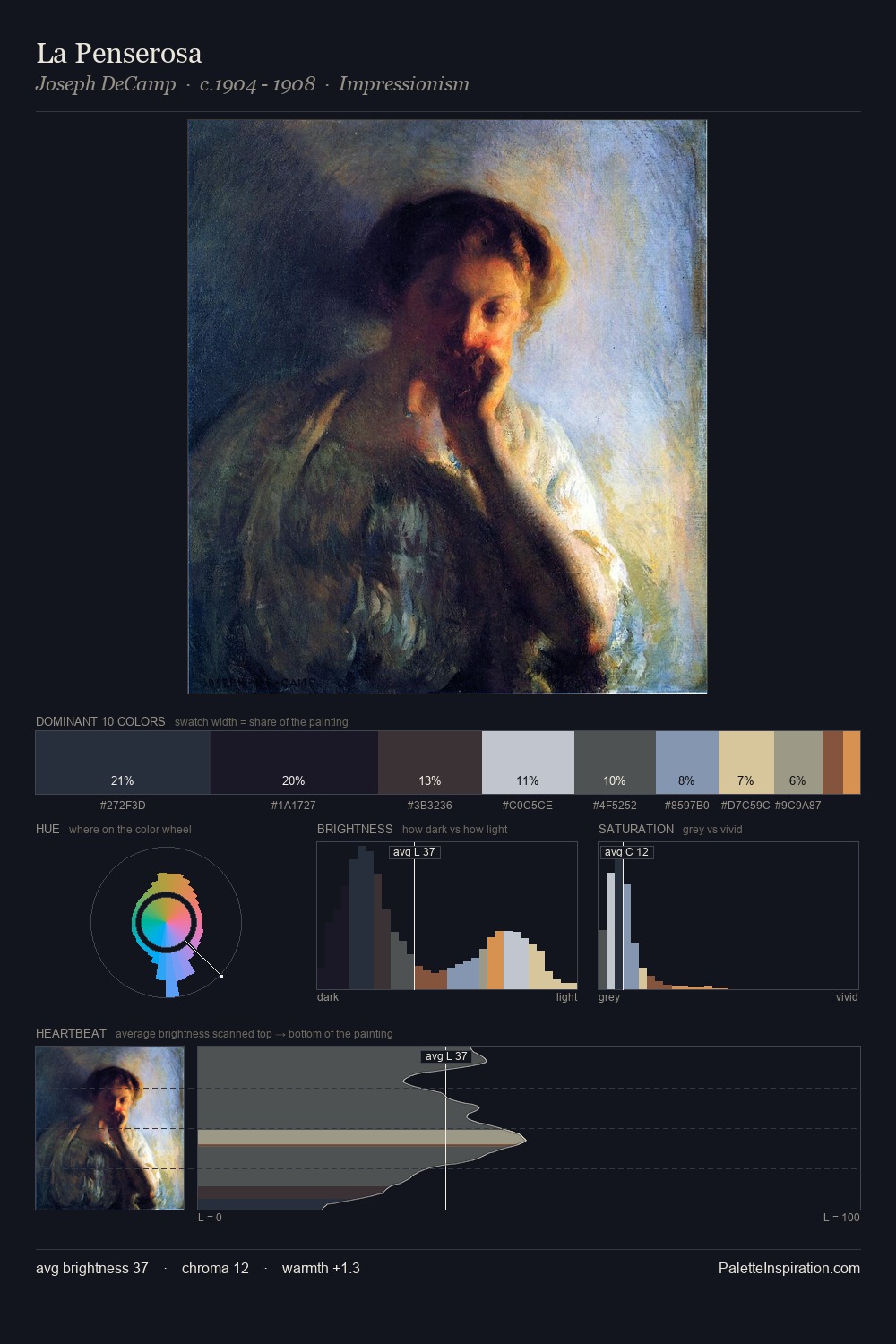Click the date c.1904 - 1908
Screen dimensions: 896x1344
click(257, 84)
